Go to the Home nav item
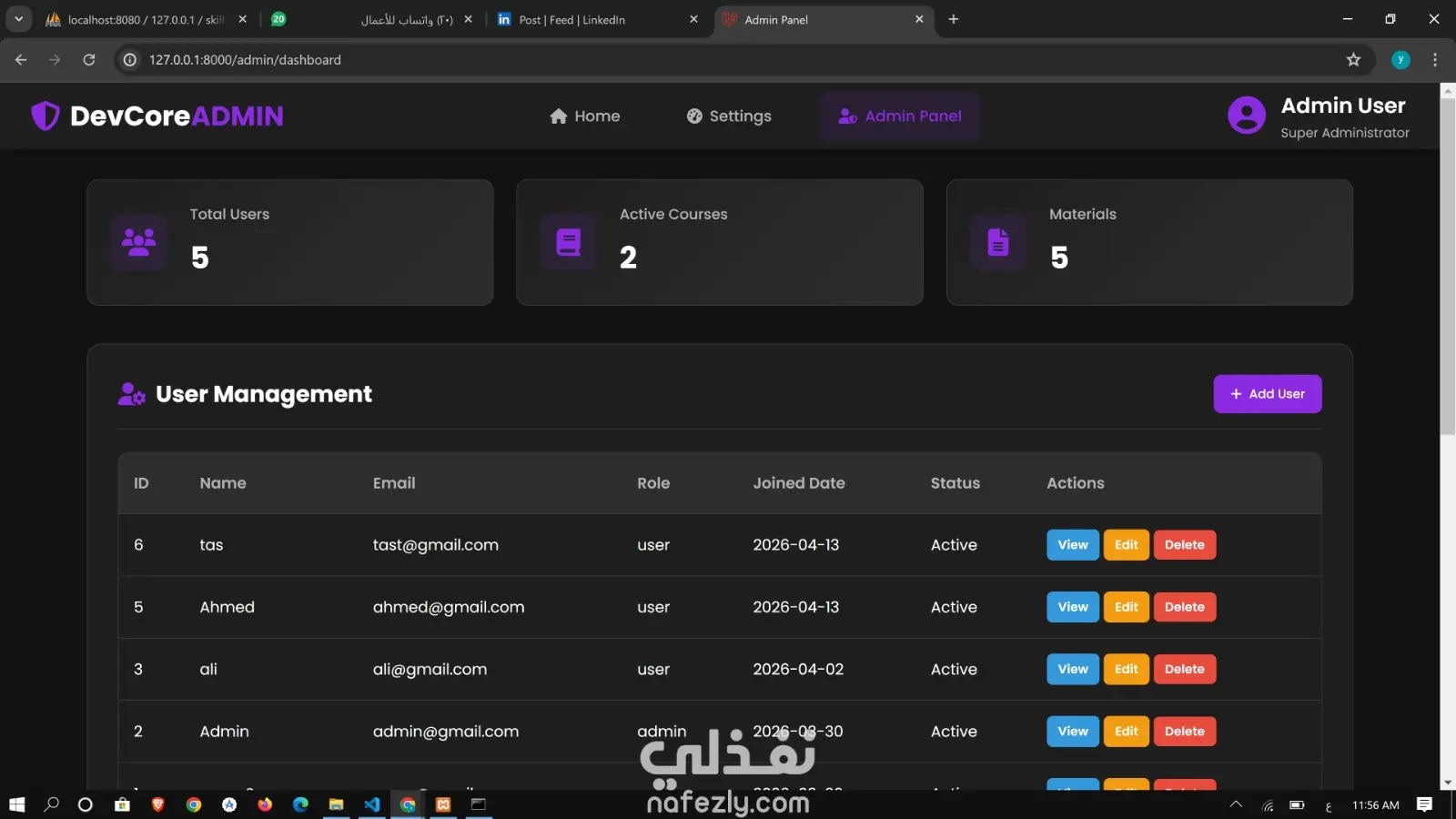The width and height of the screenshot is (1456, 819). (584, 116)
